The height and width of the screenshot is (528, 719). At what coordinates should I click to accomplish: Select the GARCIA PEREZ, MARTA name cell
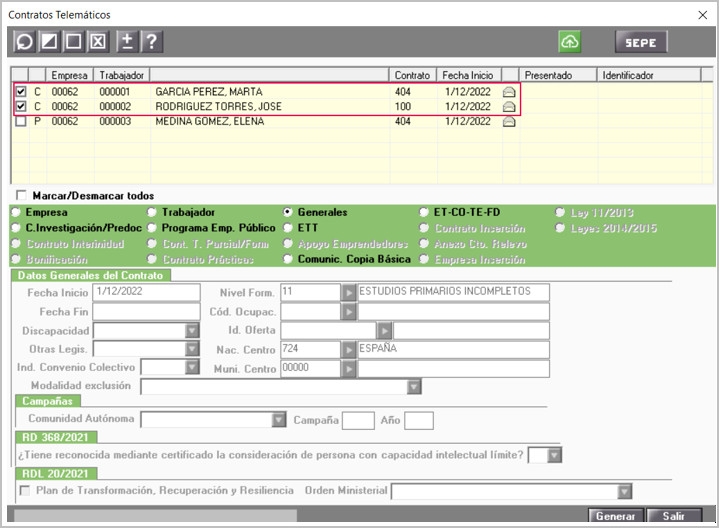(x=270, y=92)
